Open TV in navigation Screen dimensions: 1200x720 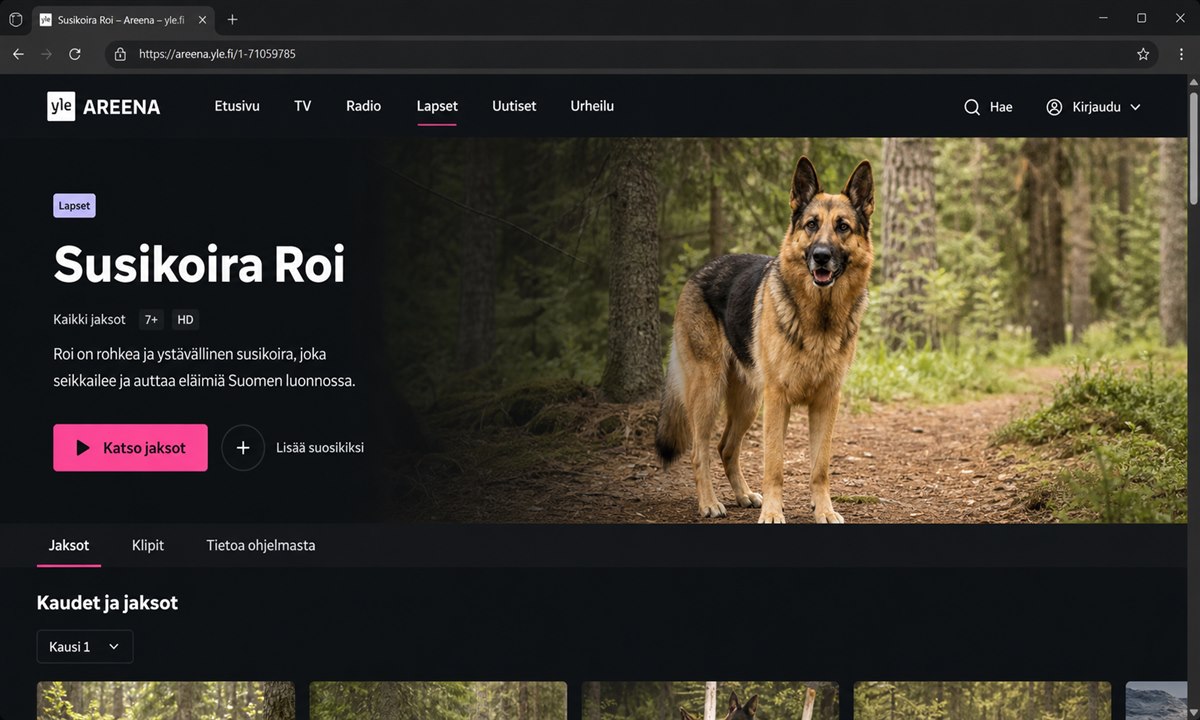(303, 106)
